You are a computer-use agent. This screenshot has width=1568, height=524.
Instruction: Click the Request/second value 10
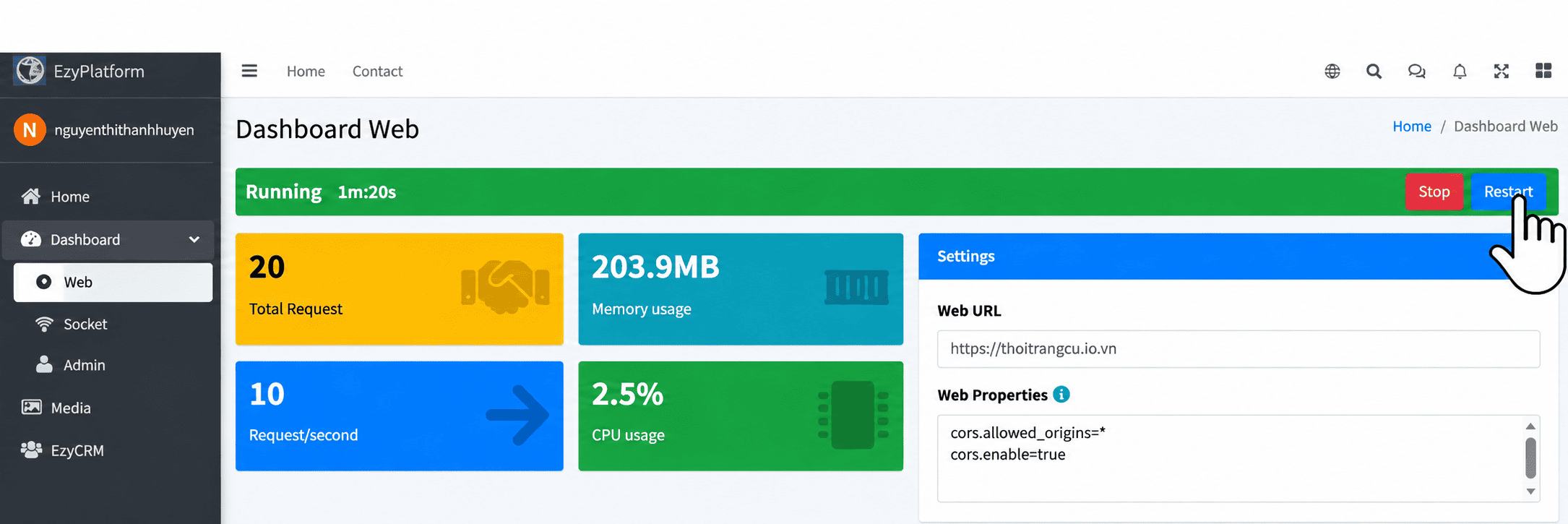click(x=267, y=395)
